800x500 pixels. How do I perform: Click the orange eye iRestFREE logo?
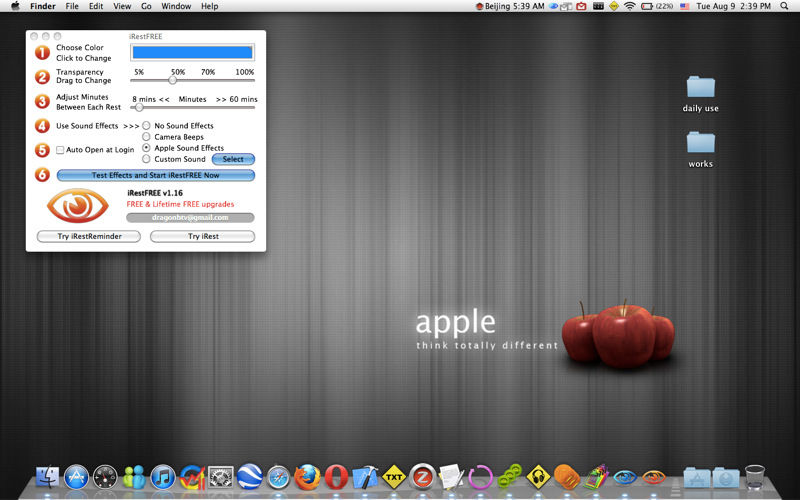tap(78, 205)
